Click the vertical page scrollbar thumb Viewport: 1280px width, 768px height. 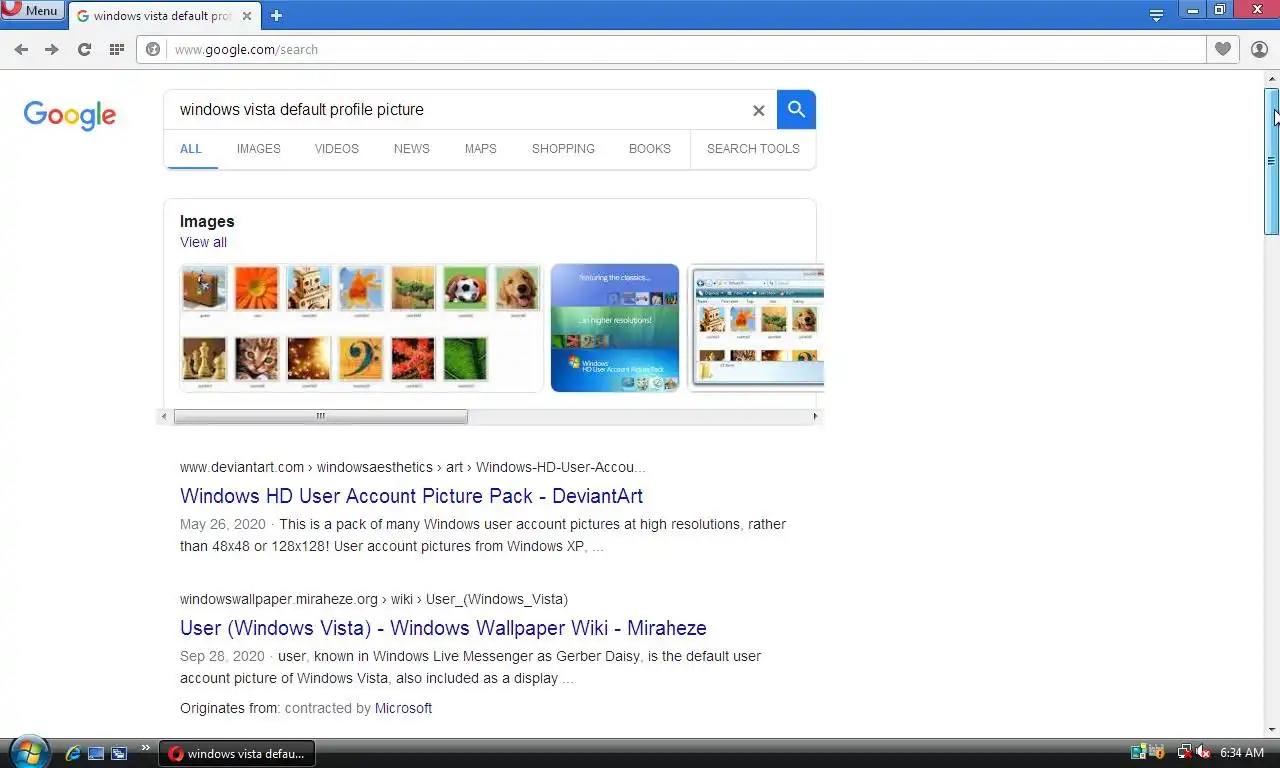tap(1272, 161)
